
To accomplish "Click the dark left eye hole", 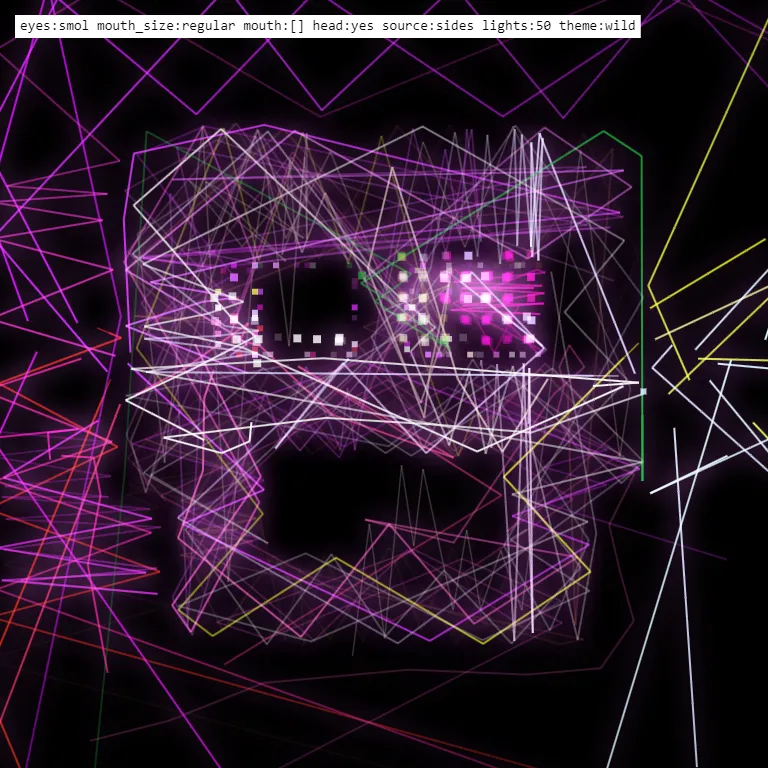I will pos(316,300).
